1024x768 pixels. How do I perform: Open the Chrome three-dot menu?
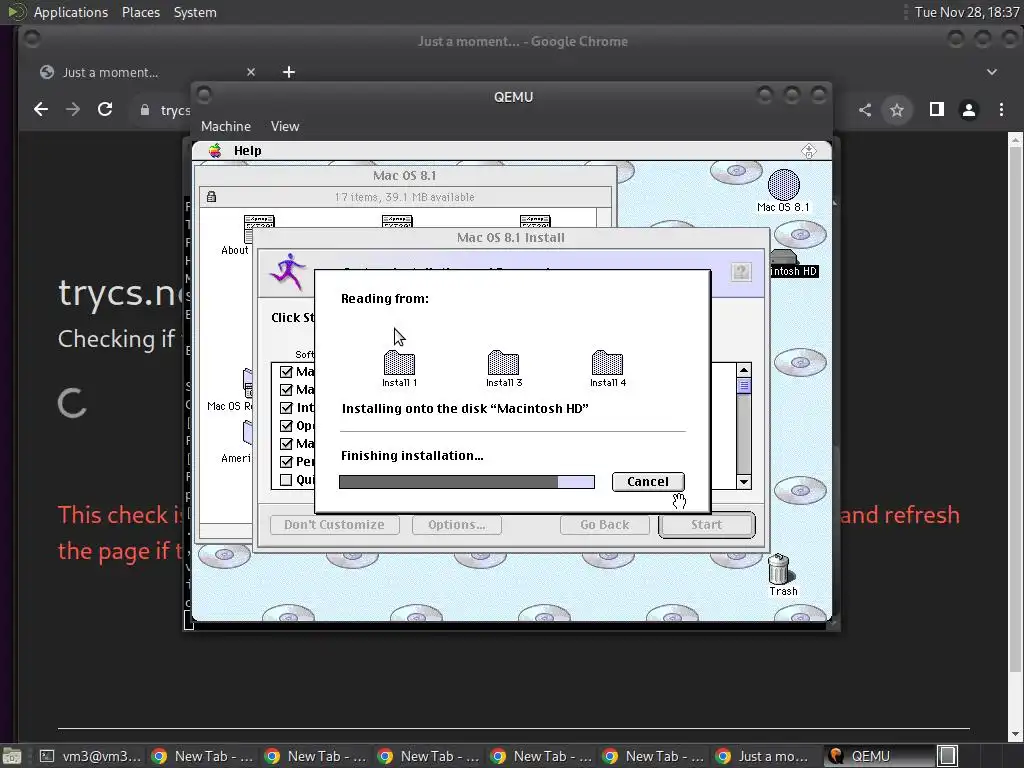click(1001, 110)
